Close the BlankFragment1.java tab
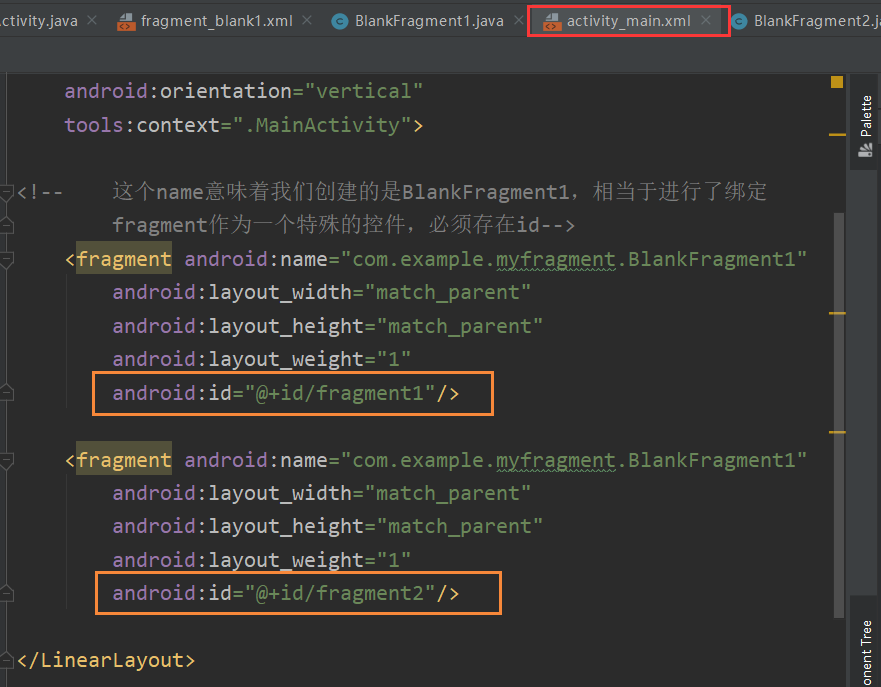 click(x=518, y=20)
